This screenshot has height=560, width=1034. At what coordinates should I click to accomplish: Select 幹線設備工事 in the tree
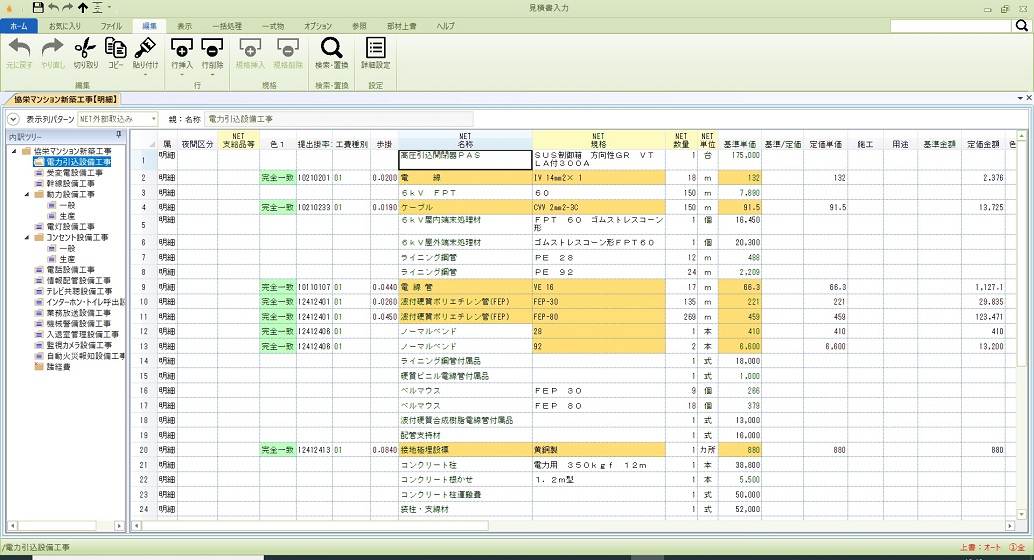click(70, 183)
